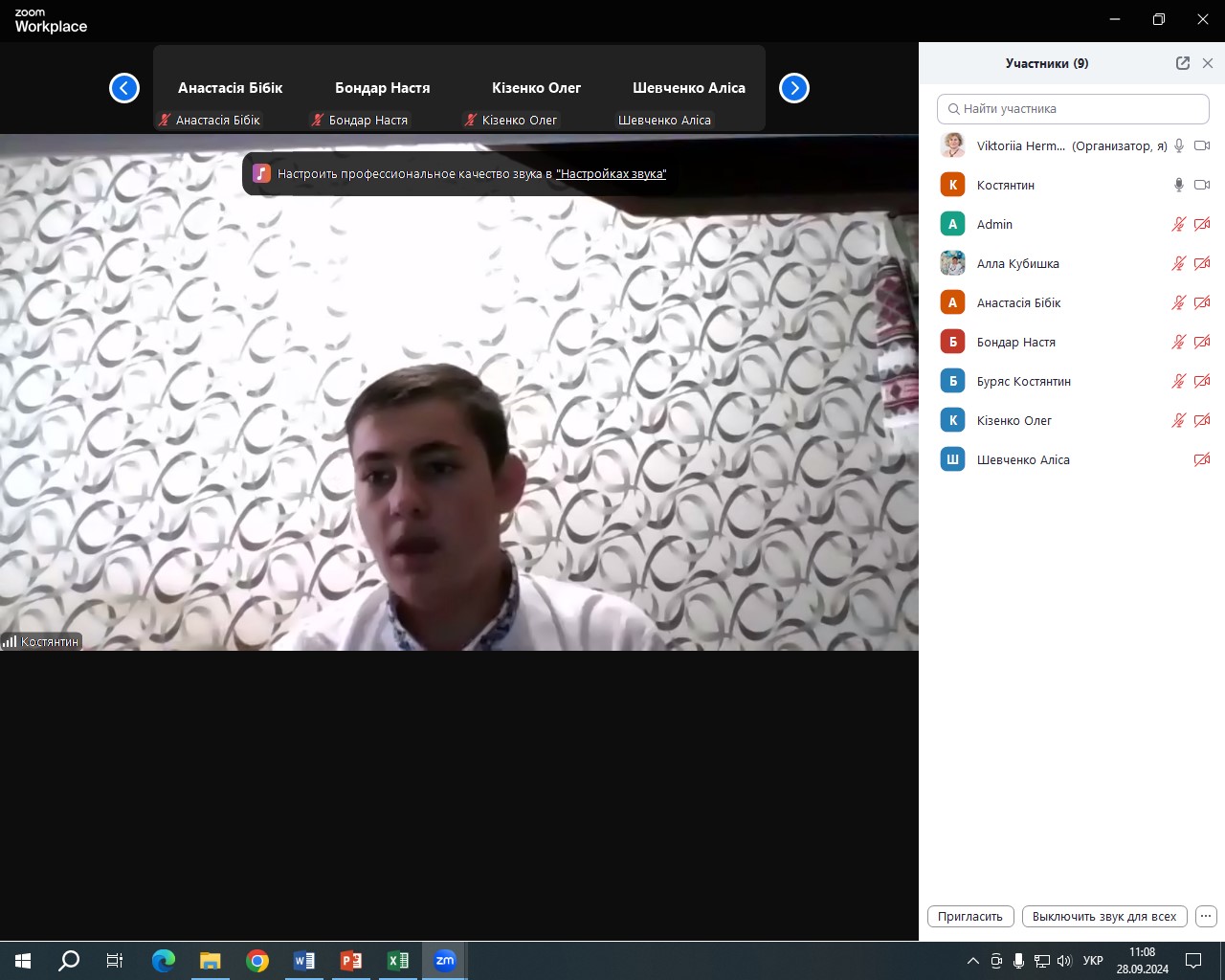1225x980 pixels.
Task: Click Алла Кубишка's disabled camera icon
Action: (1202, 263)
